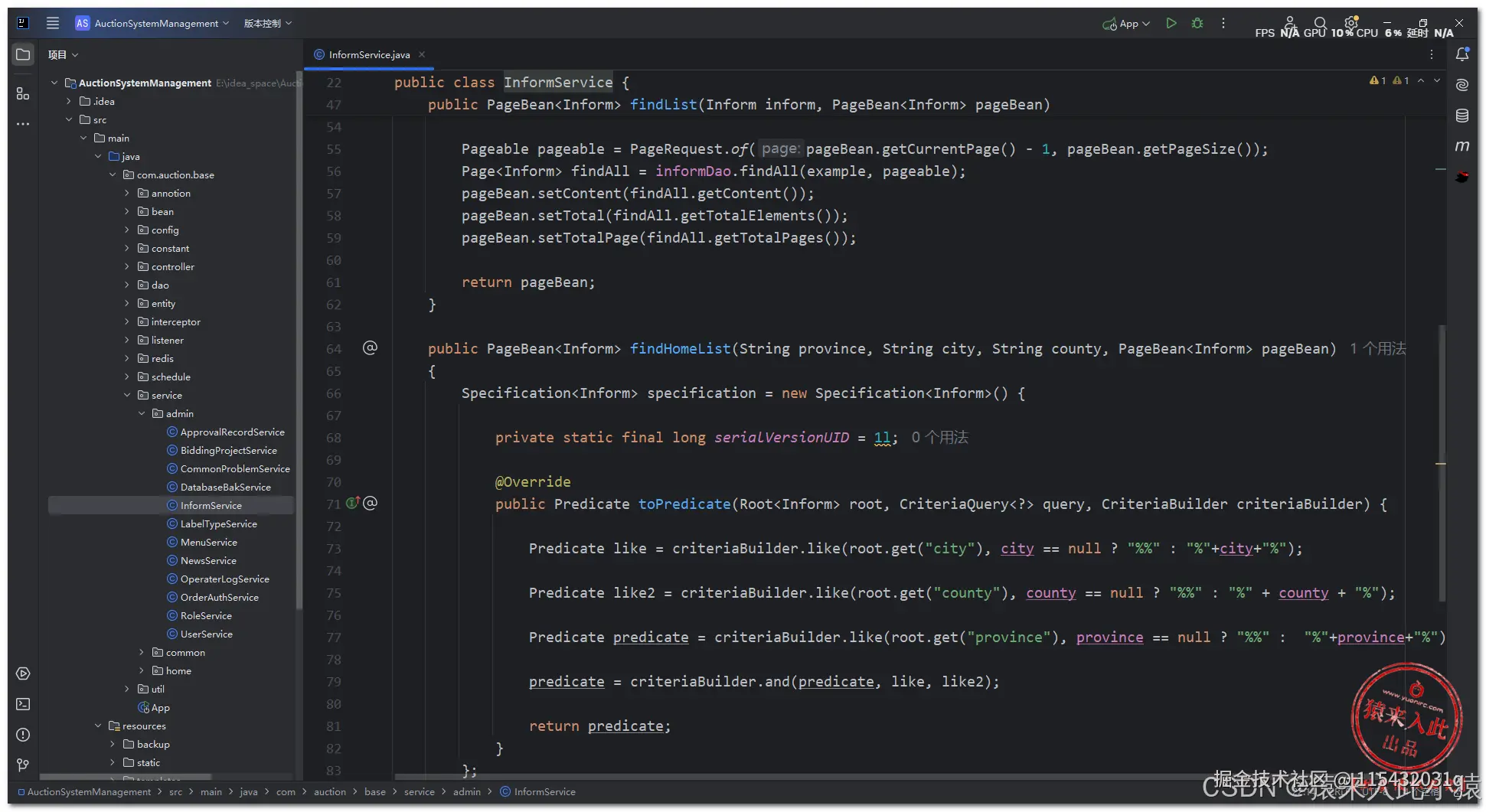Open the Notifications bell panel
Viewport: 1486px width, 812px height.
coord(1462,54)
